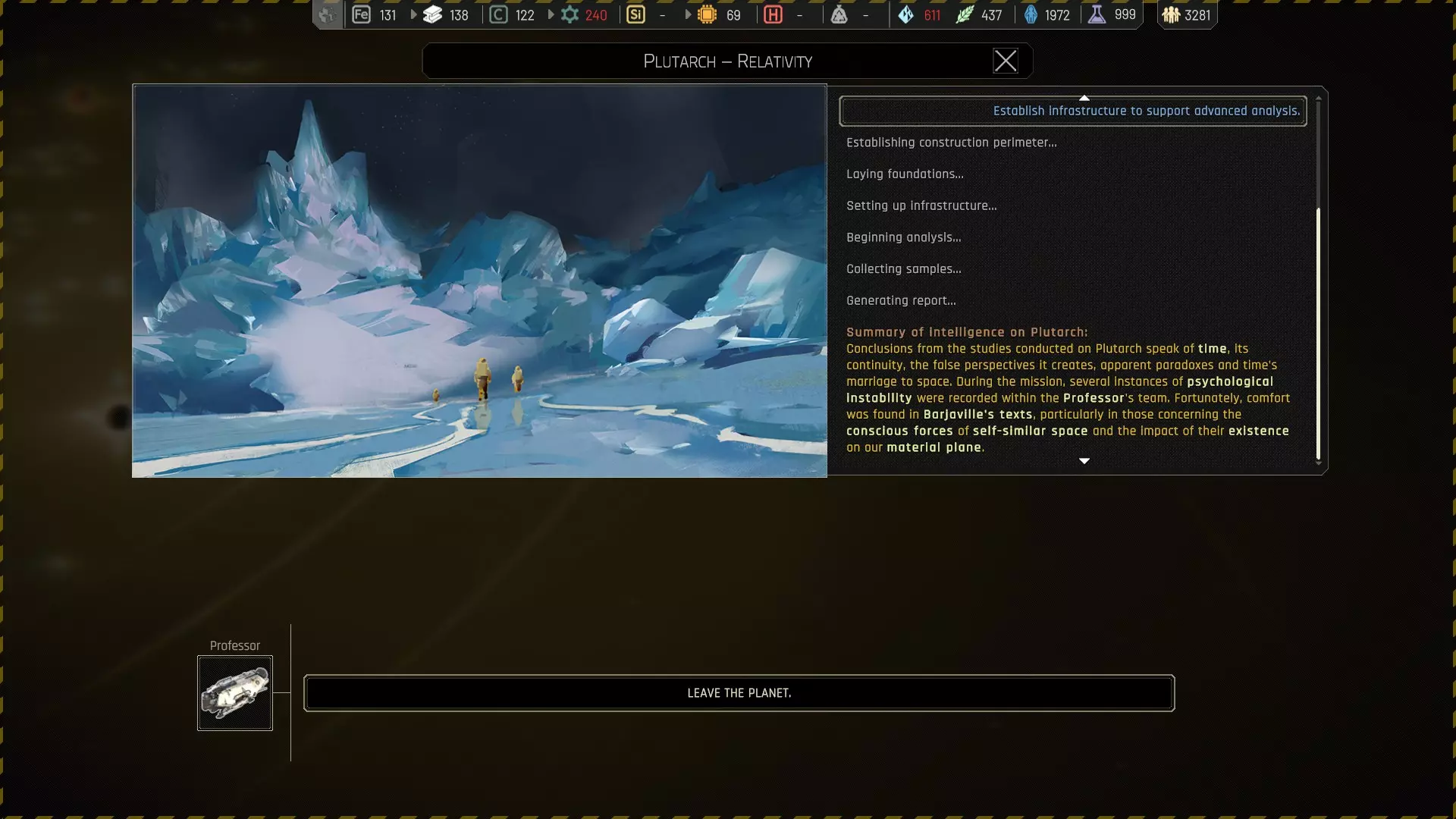Click the Hydrogen (H) resource icon

pyautogui.click(x=773, y=14)
